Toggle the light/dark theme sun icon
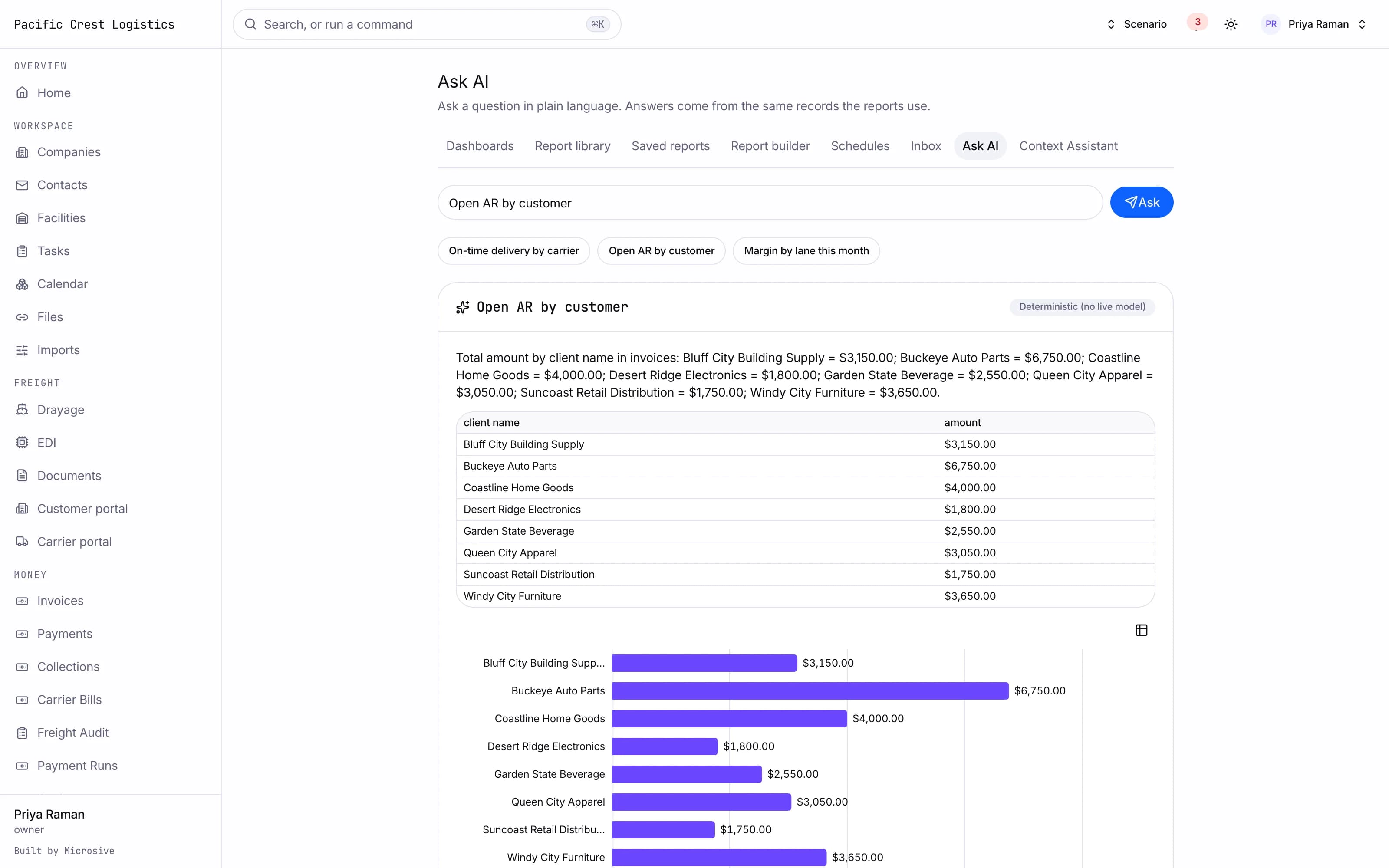 1231,24
